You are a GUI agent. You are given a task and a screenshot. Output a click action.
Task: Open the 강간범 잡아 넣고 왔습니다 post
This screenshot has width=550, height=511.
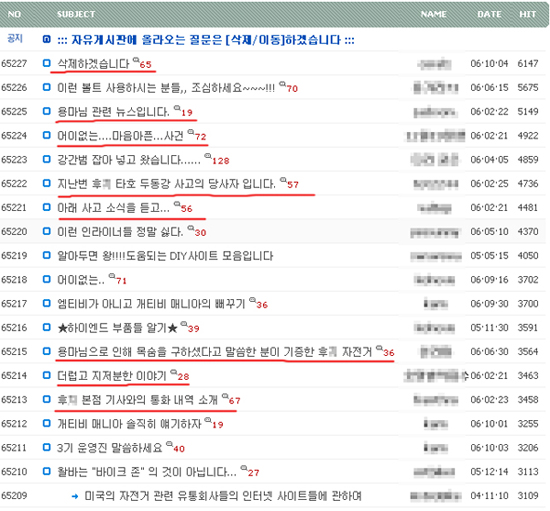129,160
